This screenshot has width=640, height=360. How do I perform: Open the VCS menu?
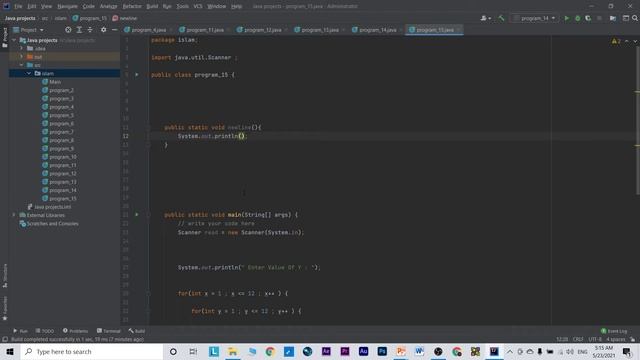pos(198,6)
